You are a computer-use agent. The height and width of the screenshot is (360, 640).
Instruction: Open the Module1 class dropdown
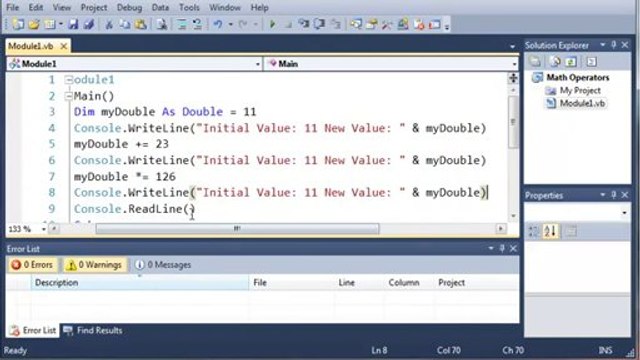tap(258, 64)
